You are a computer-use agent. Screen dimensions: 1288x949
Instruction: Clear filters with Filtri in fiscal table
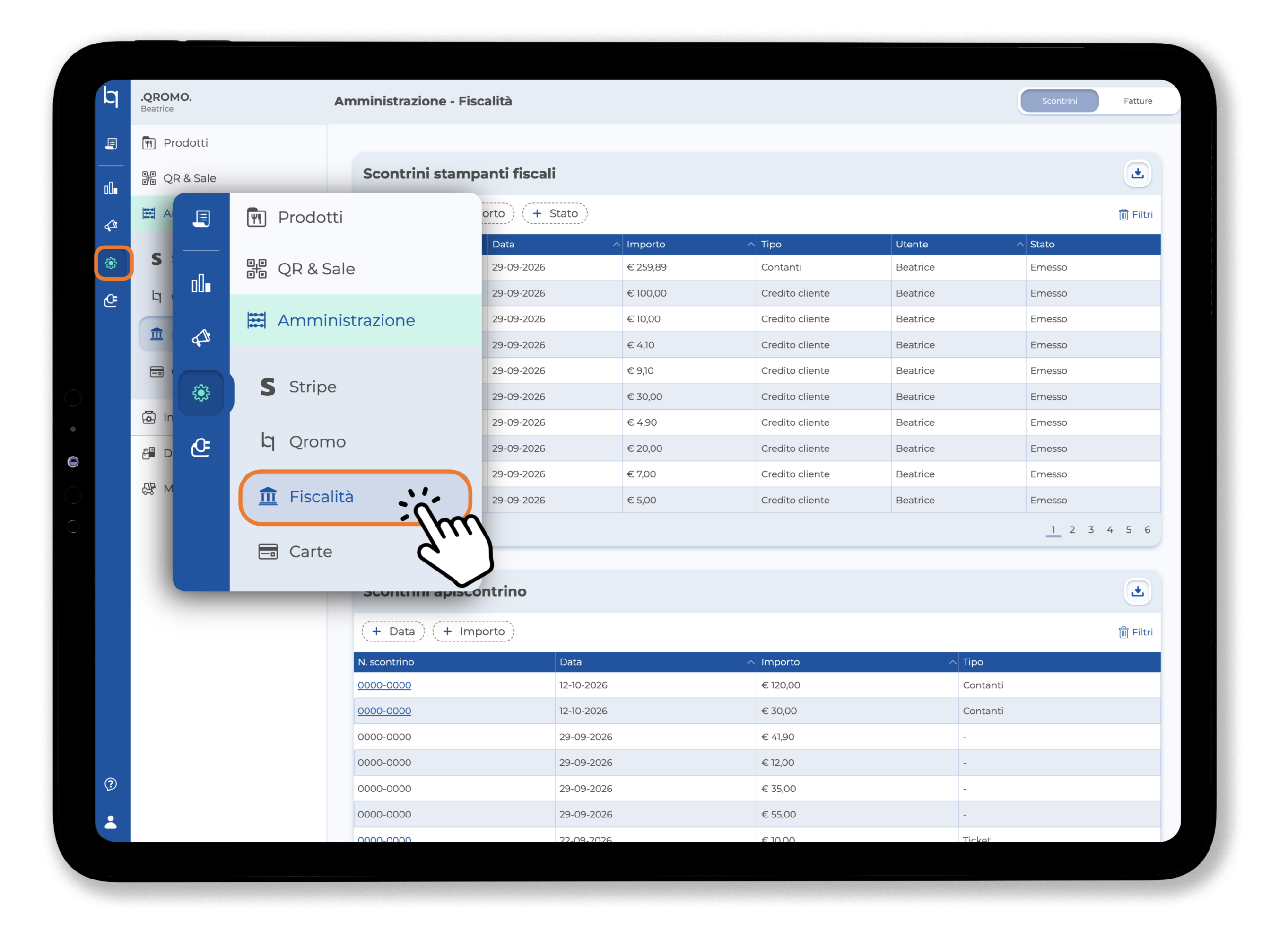click(x=1135, y=214)
